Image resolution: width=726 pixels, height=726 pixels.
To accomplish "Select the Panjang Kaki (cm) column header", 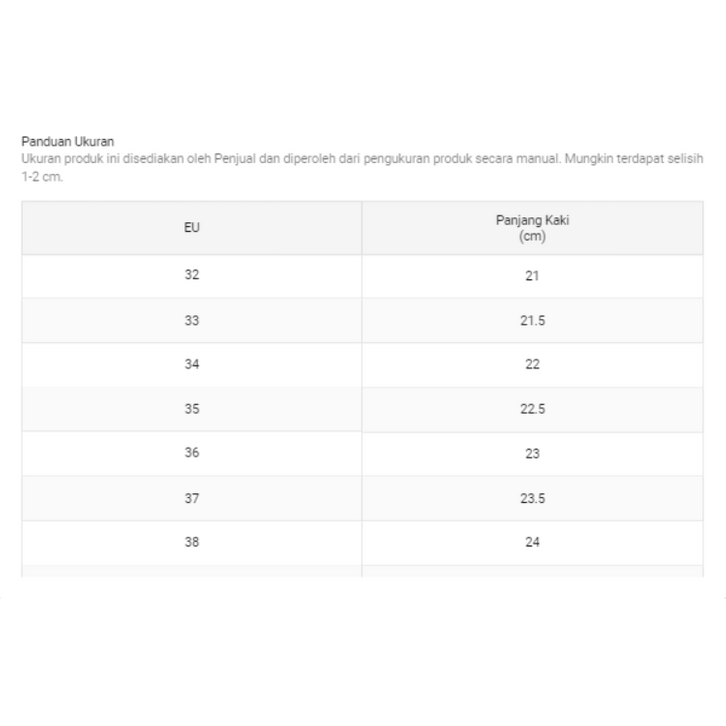I will tap(532, 228).
